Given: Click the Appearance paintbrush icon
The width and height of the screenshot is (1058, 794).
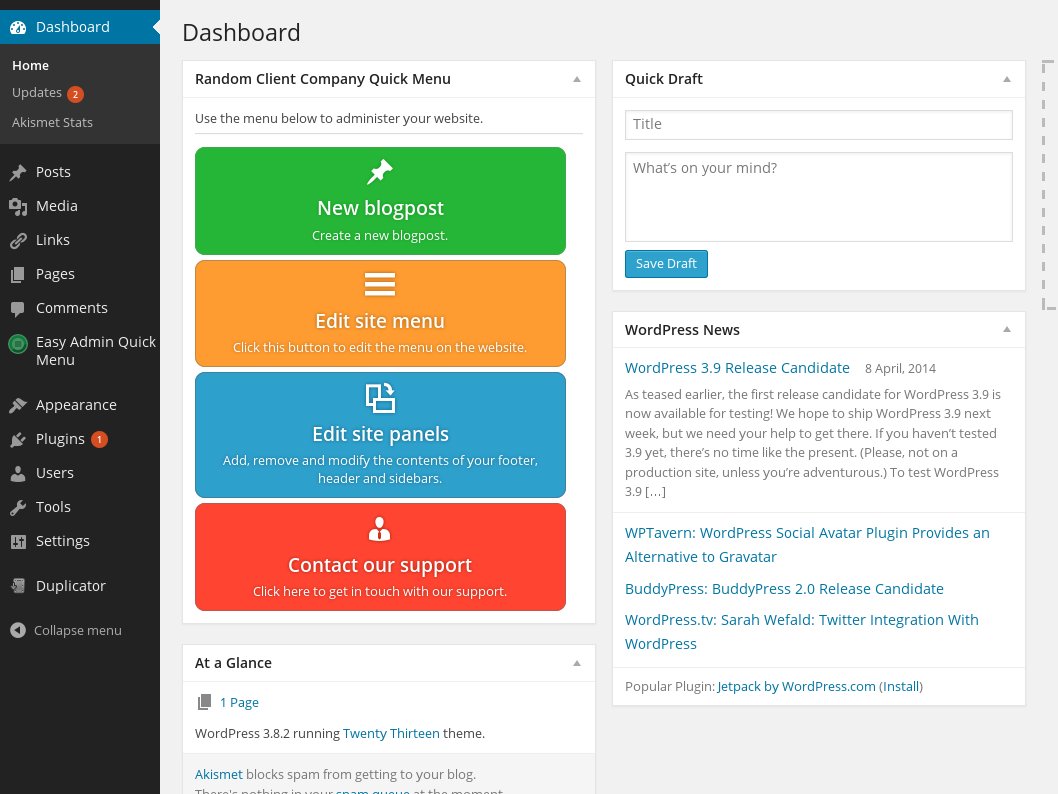Looking at the screenshot, I should tap(18, 405).
